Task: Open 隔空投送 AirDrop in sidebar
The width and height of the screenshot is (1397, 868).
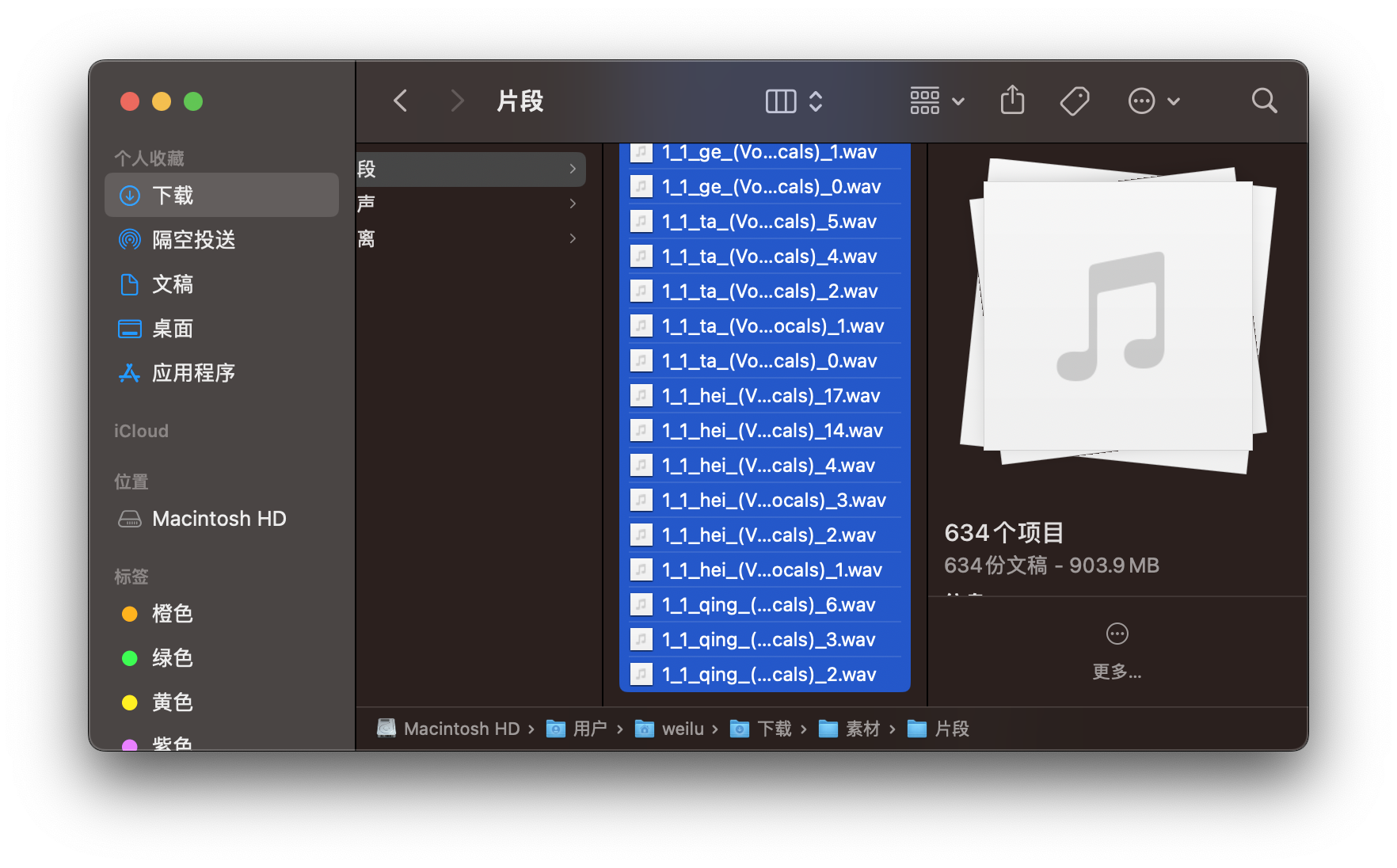Action: (x=222, y=239)
